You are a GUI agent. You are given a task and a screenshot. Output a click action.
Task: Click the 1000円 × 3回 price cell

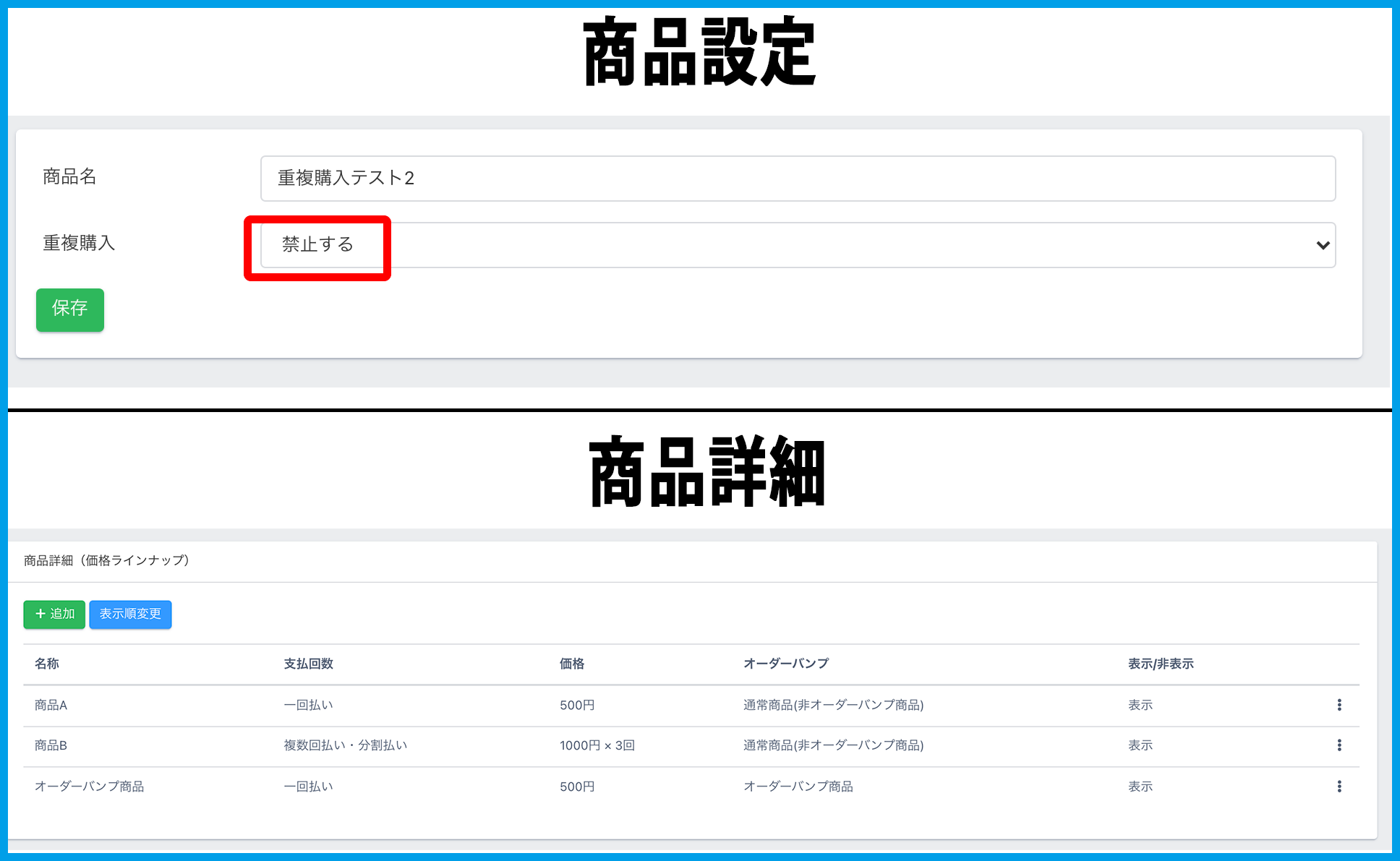597,745
